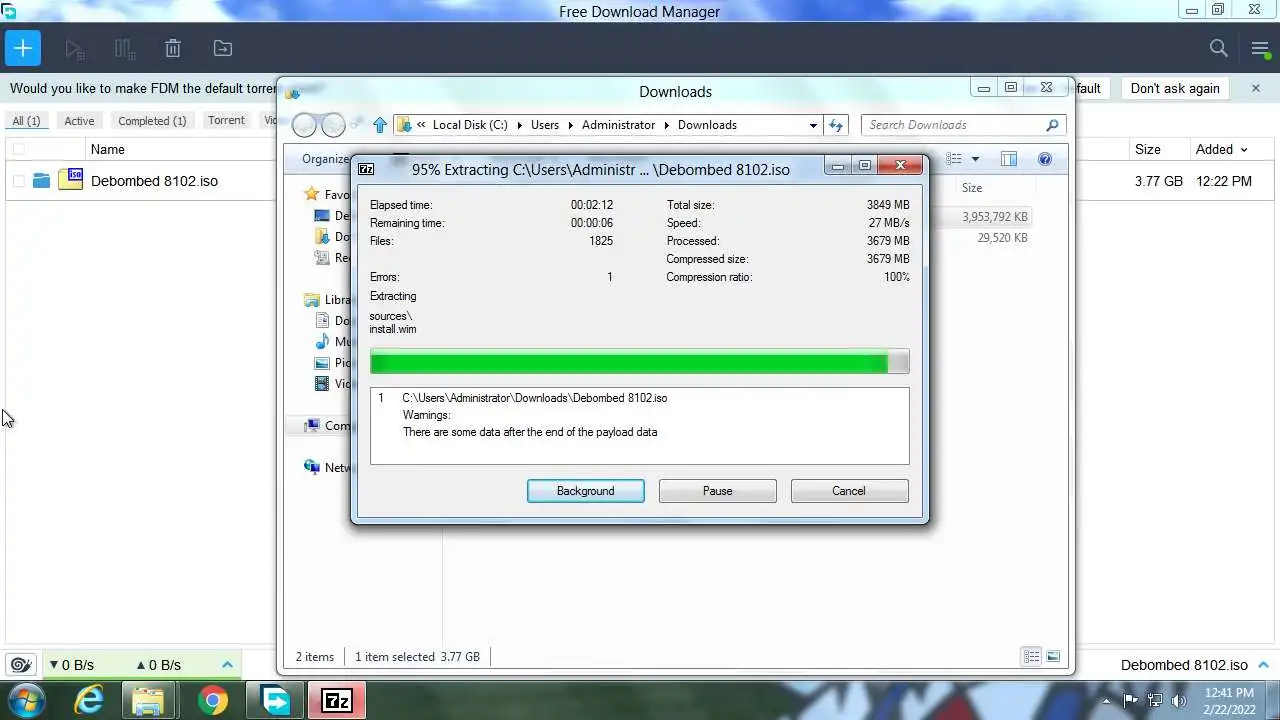This screenshot has width=1280, height=720.
Task: Click the Size column header in Explorer
Action: [x=972, y=188]
